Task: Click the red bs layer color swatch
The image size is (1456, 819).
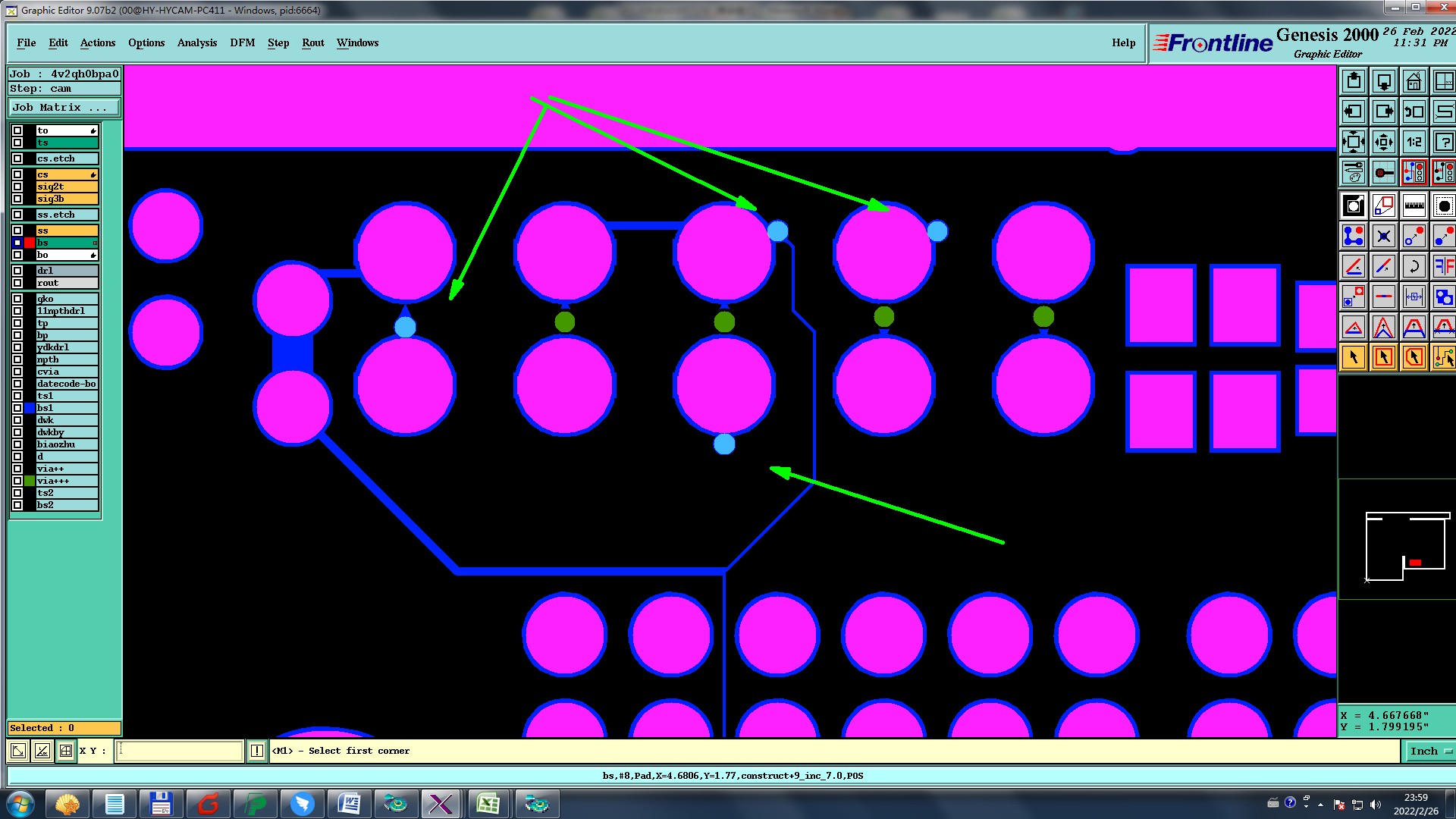Action: pos(30,243)
